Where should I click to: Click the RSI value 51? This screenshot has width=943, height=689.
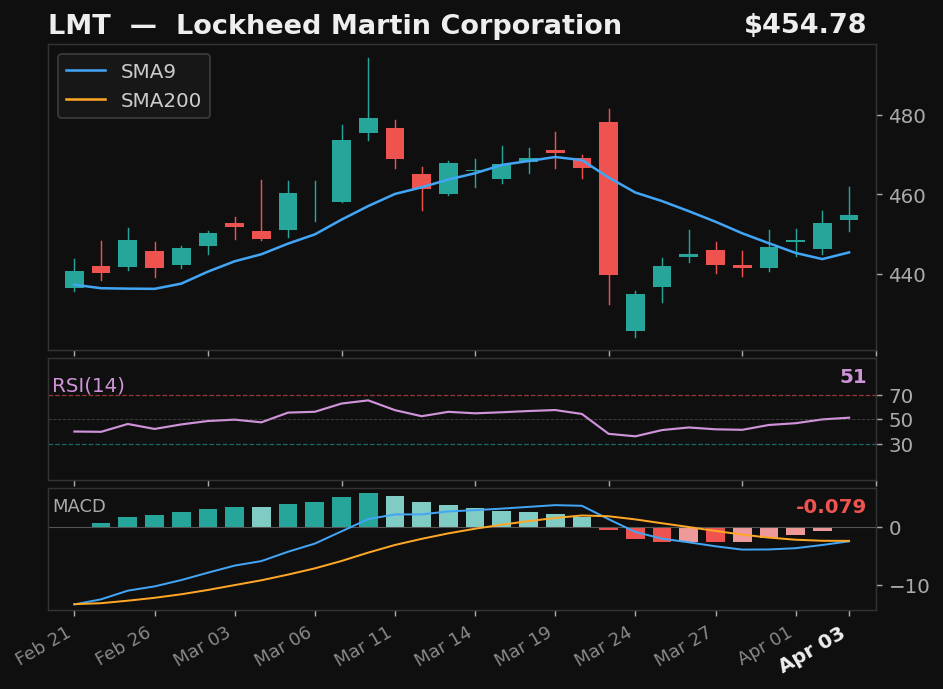click(853, 377)
